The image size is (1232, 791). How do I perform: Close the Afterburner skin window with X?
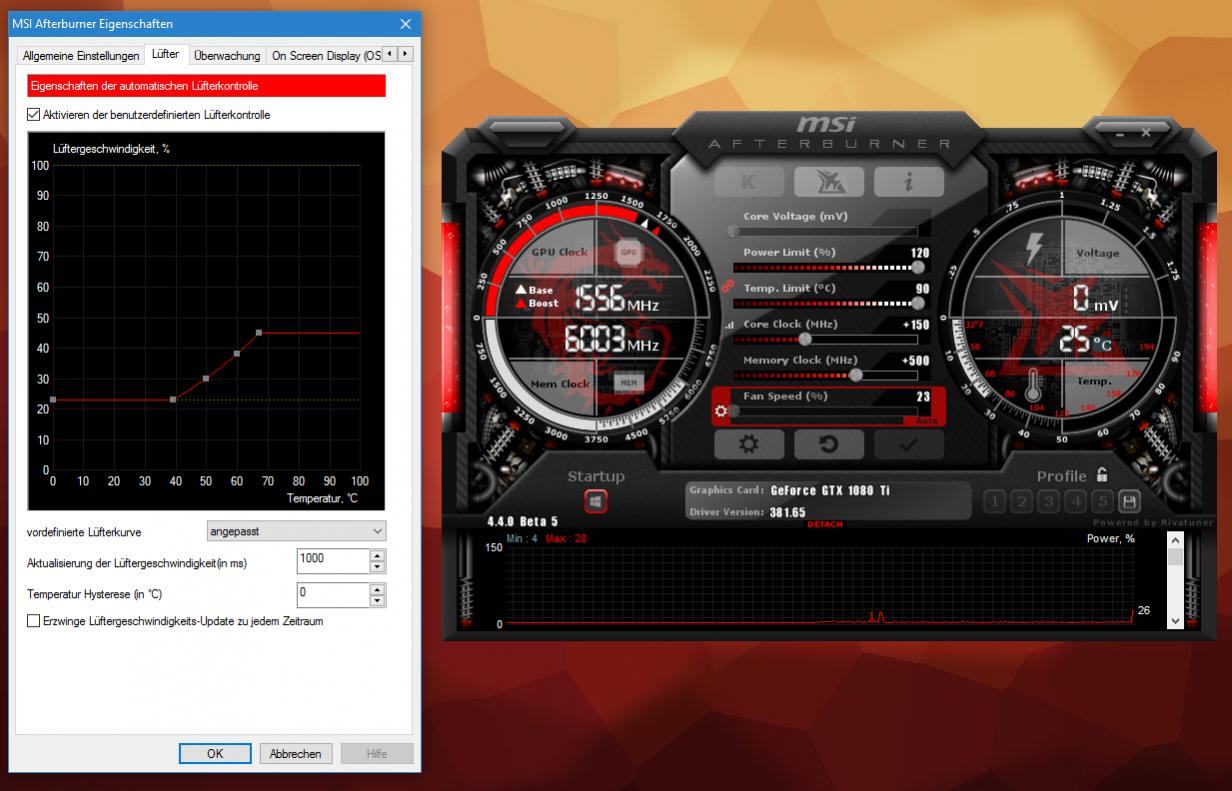point(1146,132)
